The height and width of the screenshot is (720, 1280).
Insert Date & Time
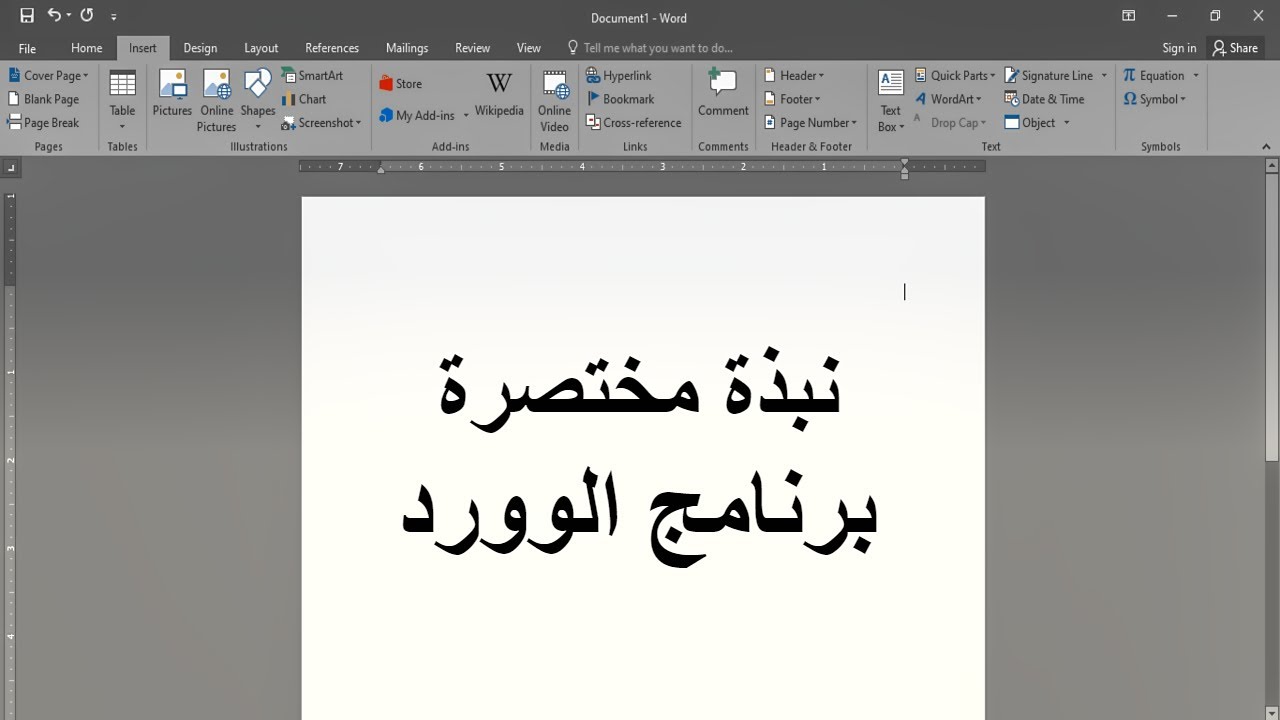click(x=1045, y=99)
